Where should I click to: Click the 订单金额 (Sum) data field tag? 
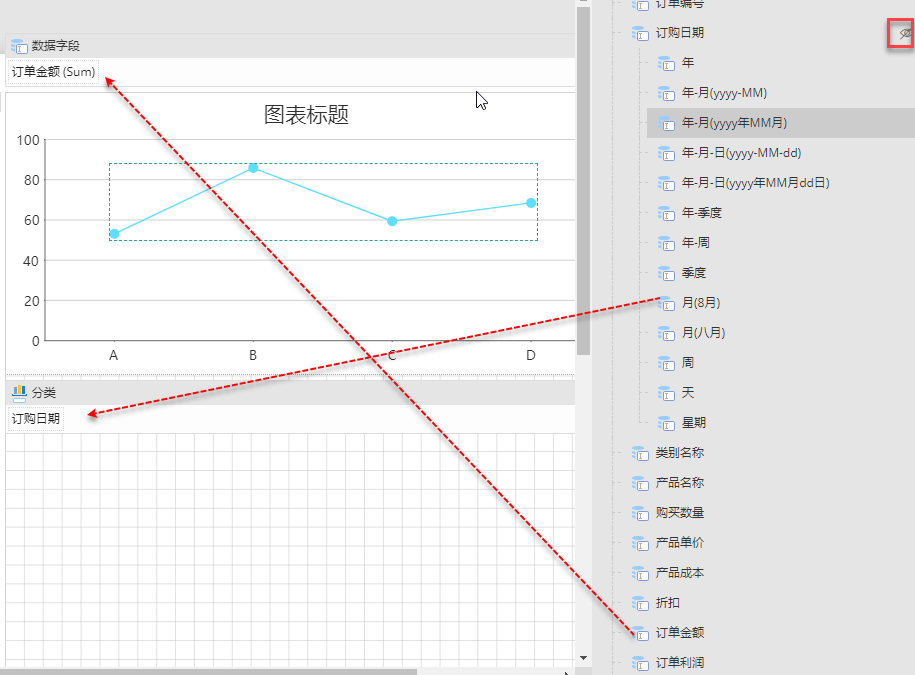pyautogui.click(x=53, y=72)
